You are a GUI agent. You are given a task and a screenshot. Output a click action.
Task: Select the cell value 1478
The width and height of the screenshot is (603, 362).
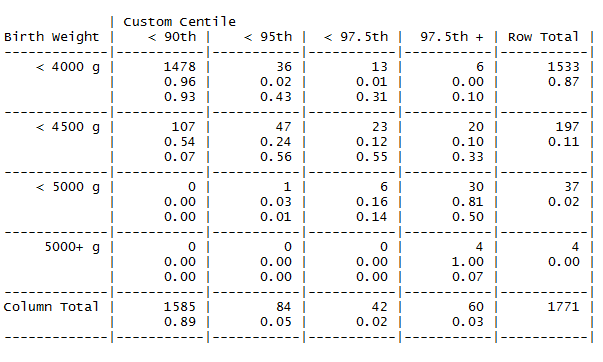pos(180,67)
